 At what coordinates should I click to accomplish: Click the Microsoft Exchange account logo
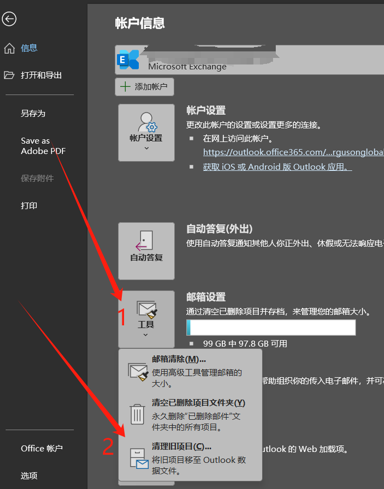[128, 60]
